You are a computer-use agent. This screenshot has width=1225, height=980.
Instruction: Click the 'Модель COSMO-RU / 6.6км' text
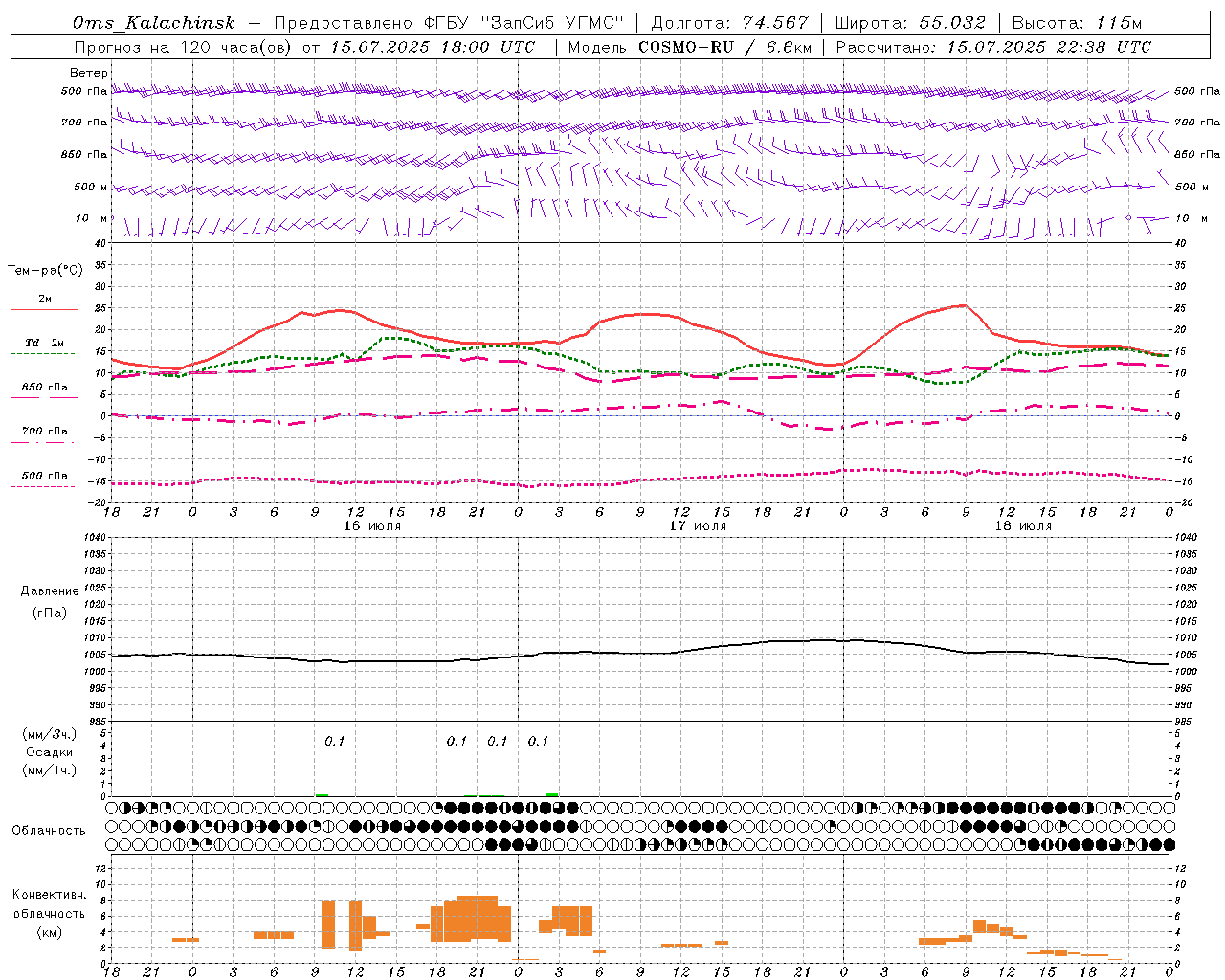(689, 47)
